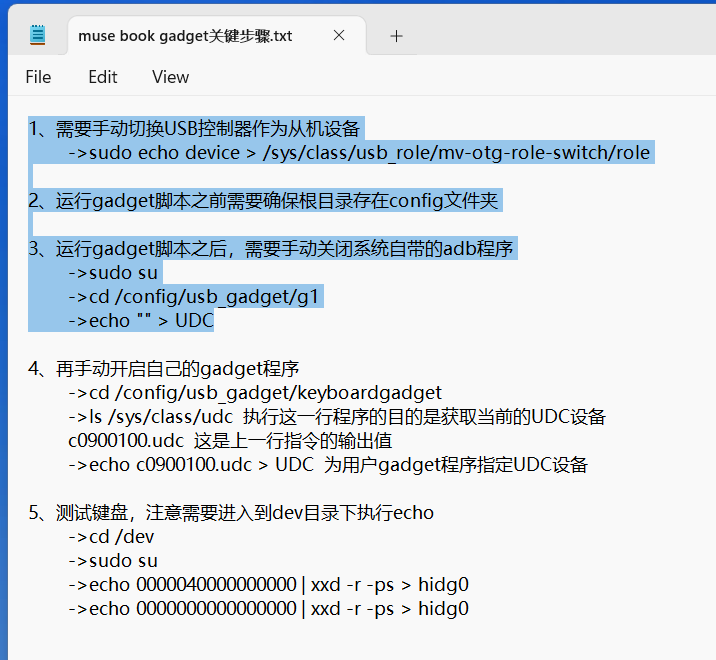Click the 'sudo echo device' command line
Viewport: 716px width, 660px height.
(359, 153)
